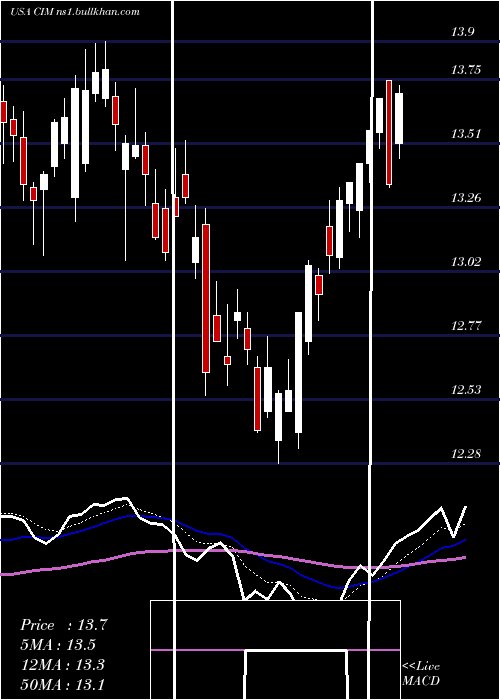Click the 5MA : 13.5 readout

coord(58,645)
